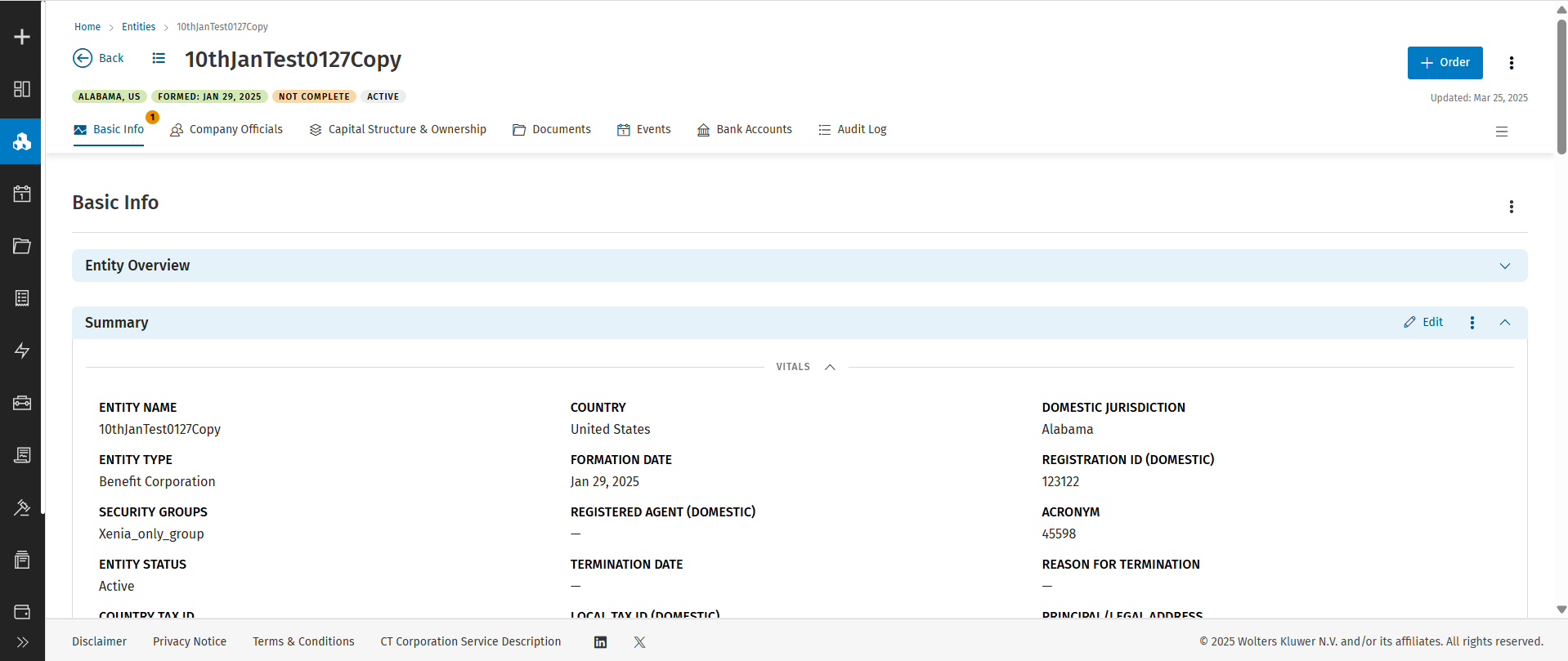Click the notification badge on Basic Info
Image resolution: width=1568 pixels, height=661 pixels.
(152, 117)
